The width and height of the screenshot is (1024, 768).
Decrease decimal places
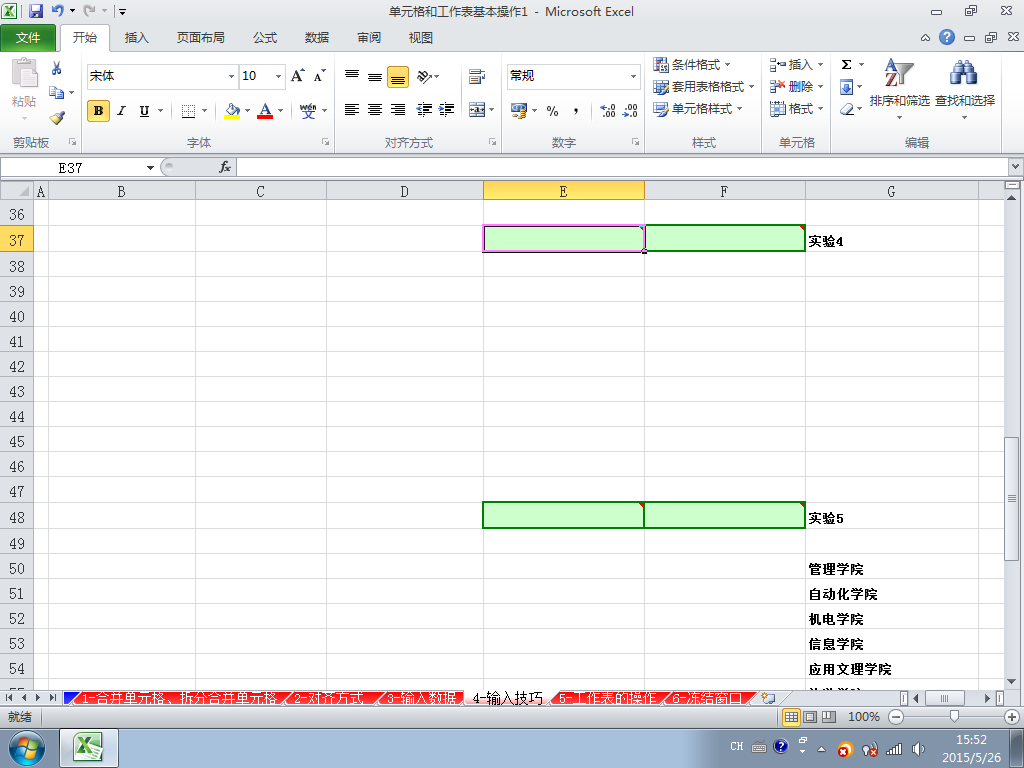pos(630,110)
